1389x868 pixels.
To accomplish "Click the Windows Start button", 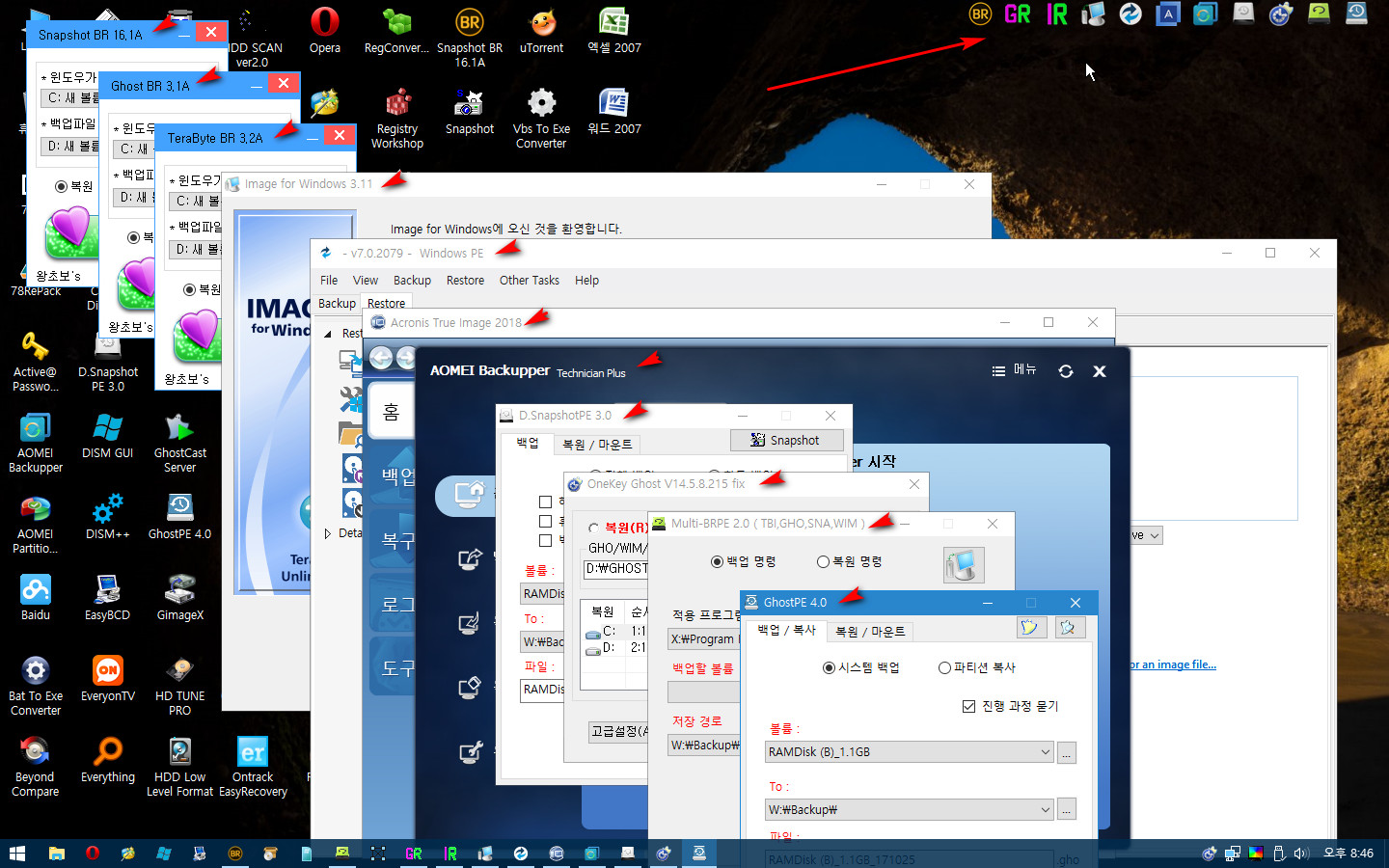I will pos(17,854).
